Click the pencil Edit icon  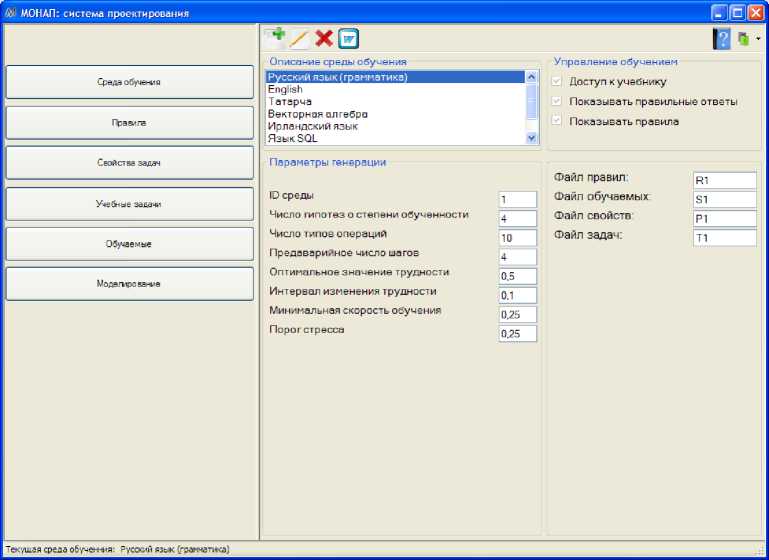click(299, 39)
